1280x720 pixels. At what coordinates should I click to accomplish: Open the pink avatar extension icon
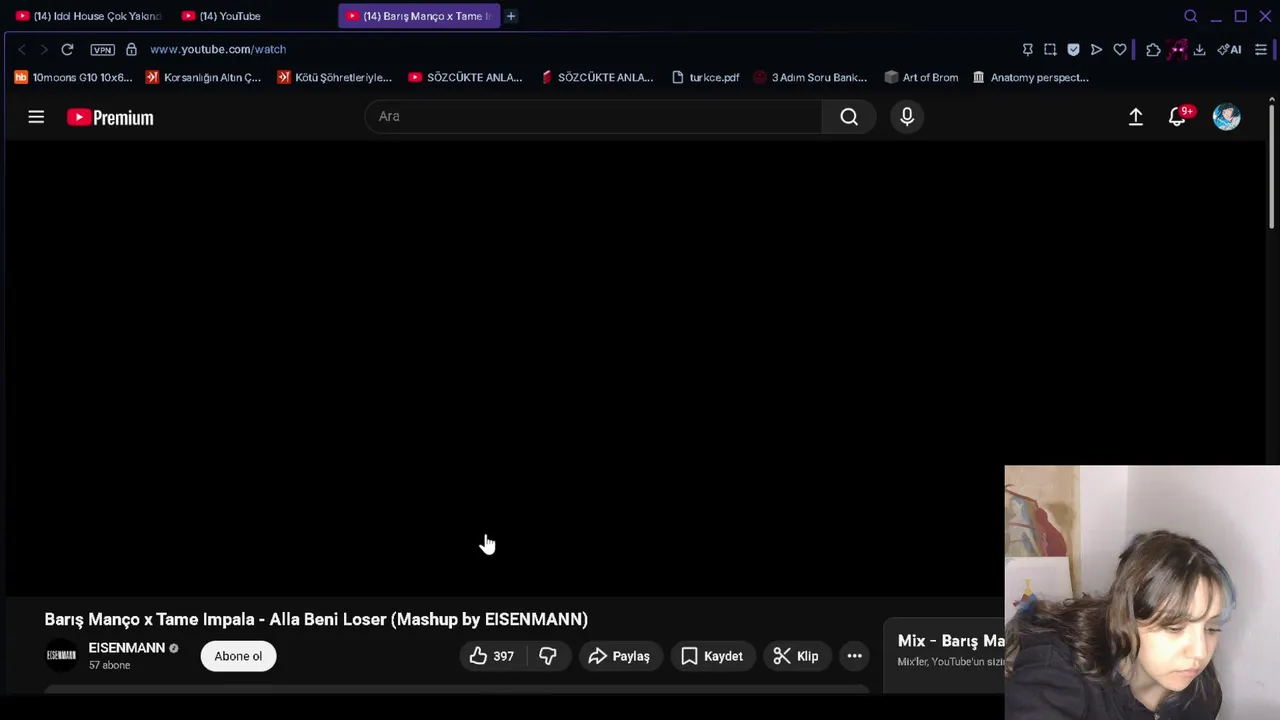tap(1177, 49)
